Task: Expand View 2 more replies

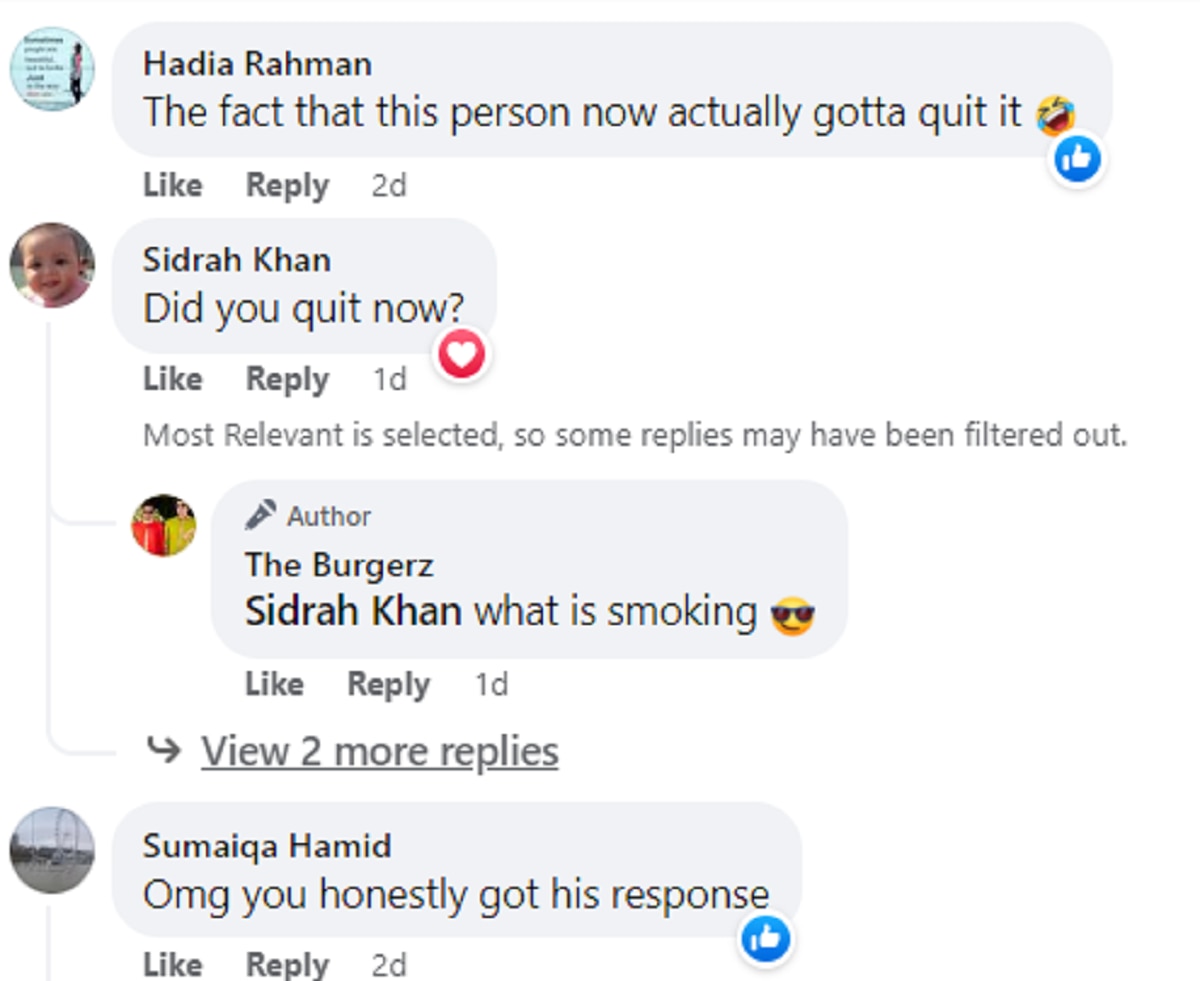Action: (379, 751)
